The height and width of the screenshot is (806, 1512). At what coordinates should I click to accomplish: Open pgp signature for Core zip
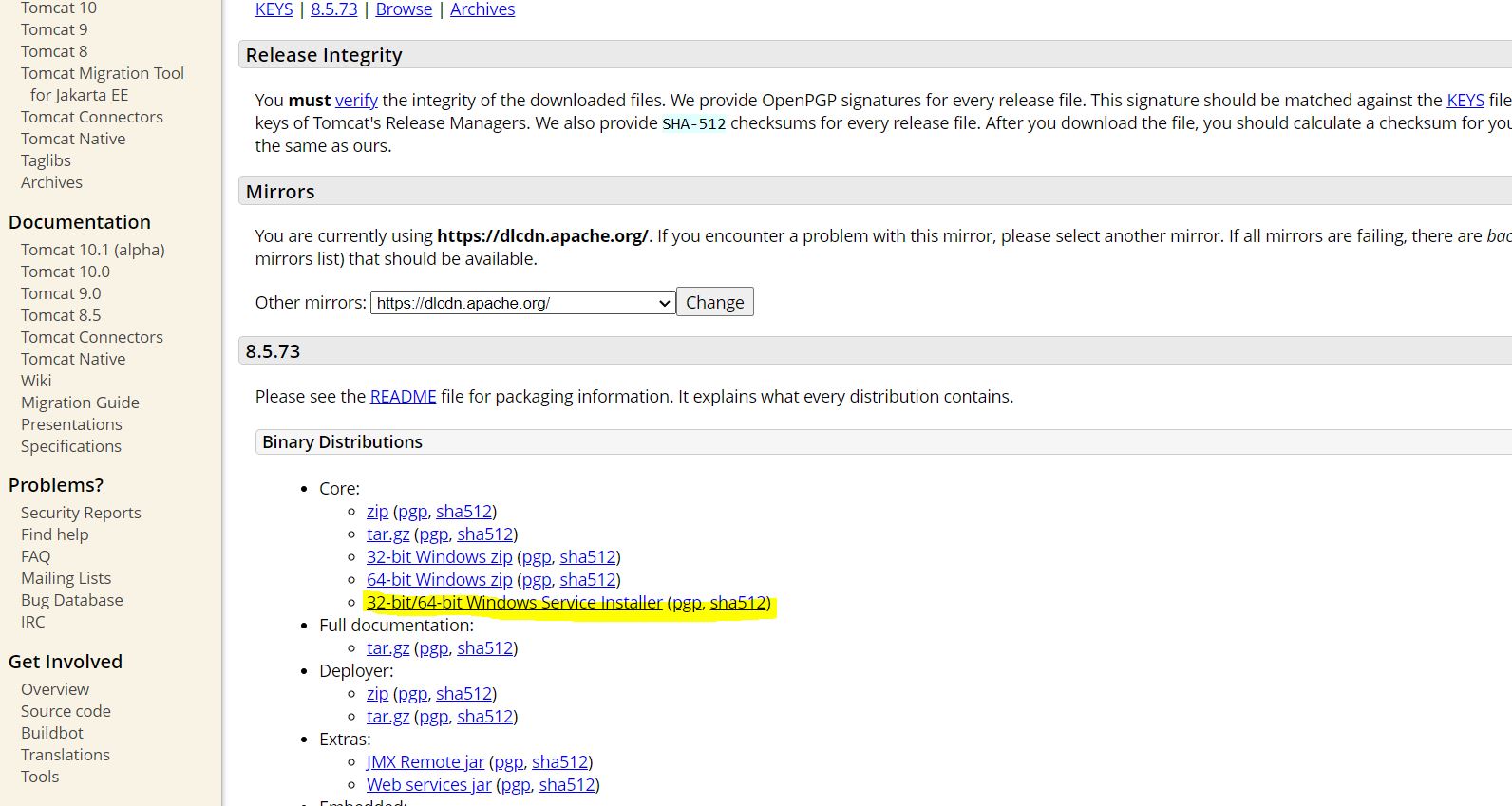[x=413, y=511]
